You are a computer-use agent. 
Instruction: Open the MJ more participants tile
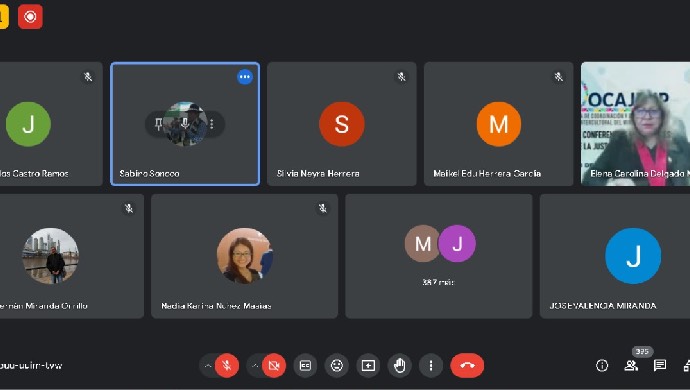click(439, 256)
